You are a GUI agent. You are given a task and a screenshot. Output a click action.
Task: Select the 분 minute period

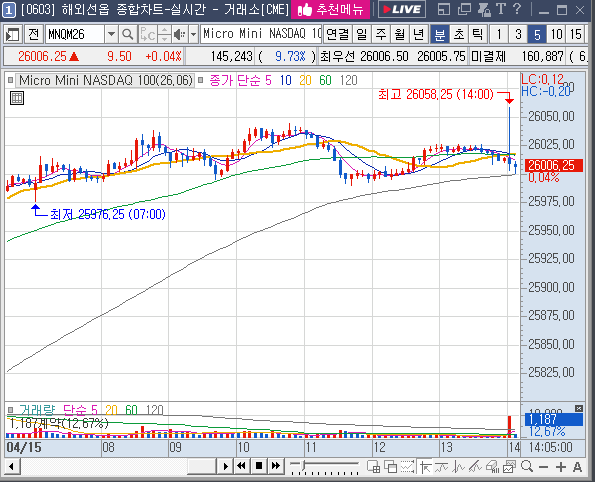point(440,35)
